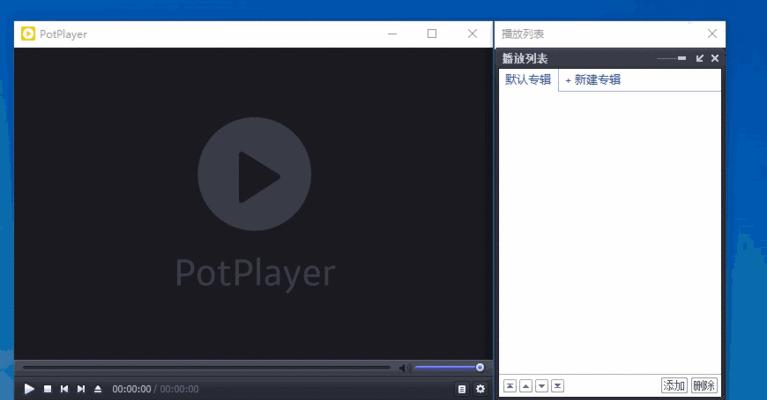Click the 删除 button
Viewport: 767px width, 400px height.
click(x=704, y=385)
